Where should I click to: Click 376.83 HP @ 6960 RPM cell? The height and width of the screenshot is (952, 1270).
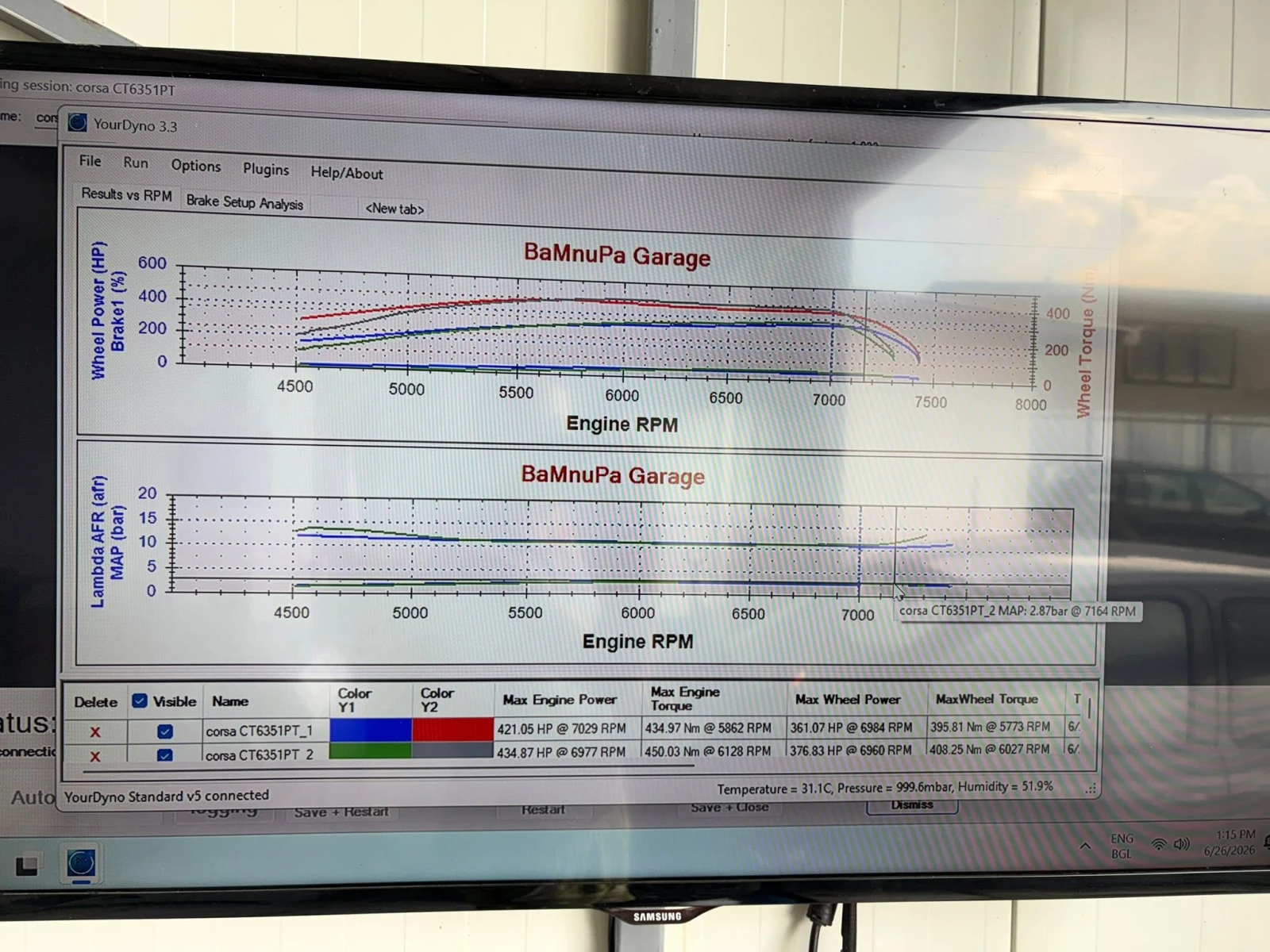pyautogui.click(x=851, y=750)
